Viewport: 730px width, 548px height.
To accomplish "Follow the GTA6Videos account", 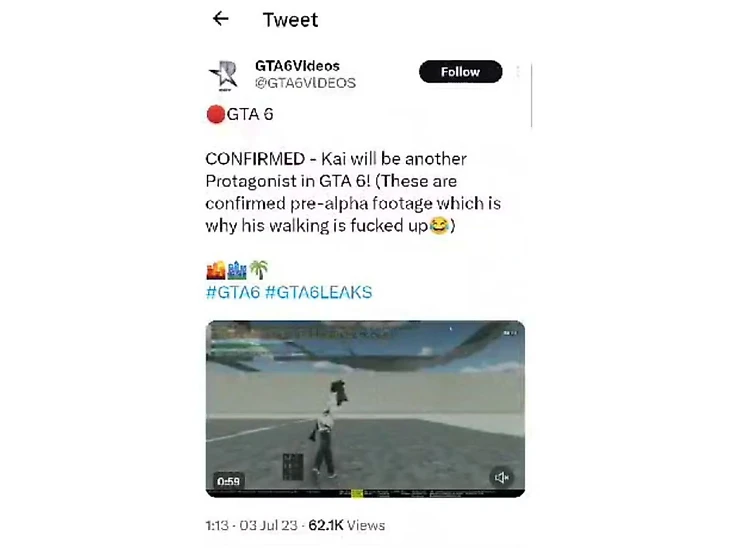I will pyautogui.click(x=460, y=72).
